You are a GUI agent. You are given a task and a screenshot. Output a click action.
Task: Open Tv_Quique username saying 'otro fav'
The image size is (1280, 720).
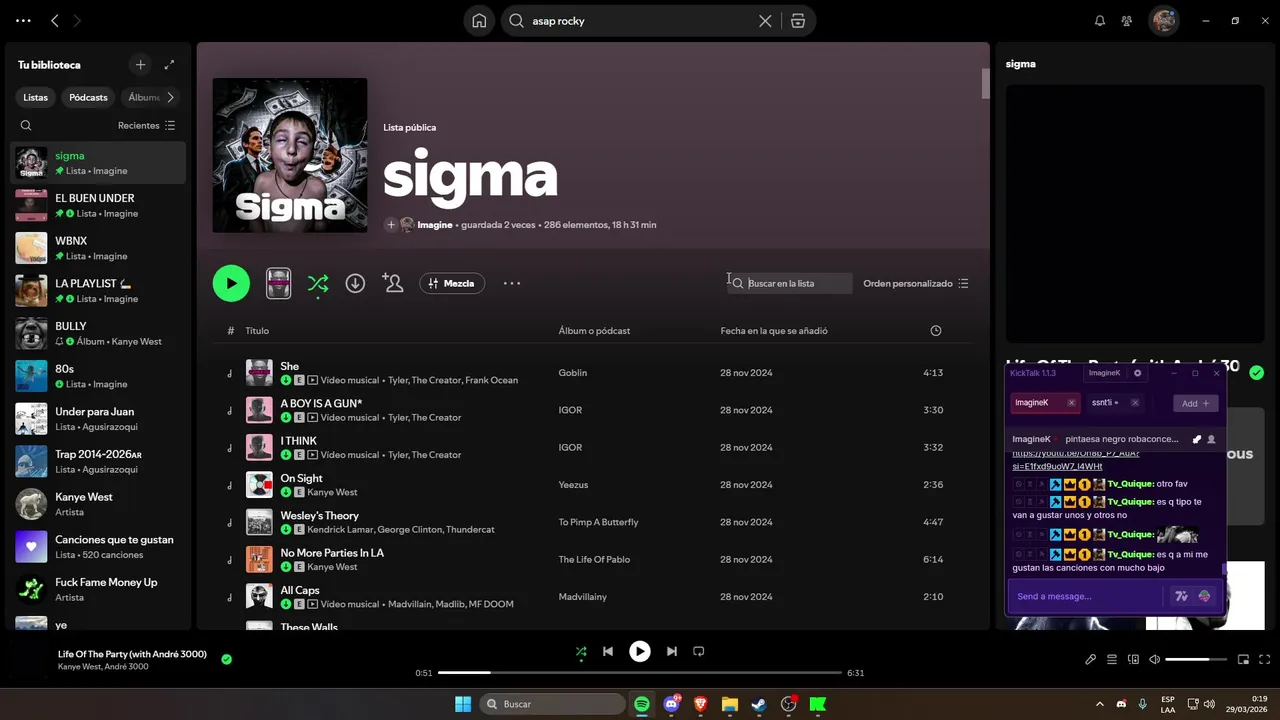click(x=1130, y=484)
